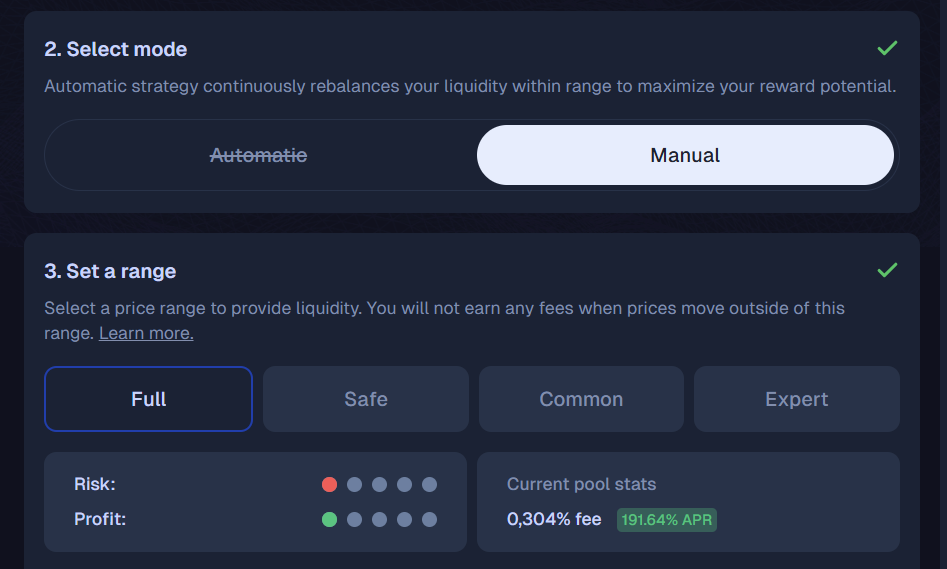Select the Safe range preset

coord(366,399)
